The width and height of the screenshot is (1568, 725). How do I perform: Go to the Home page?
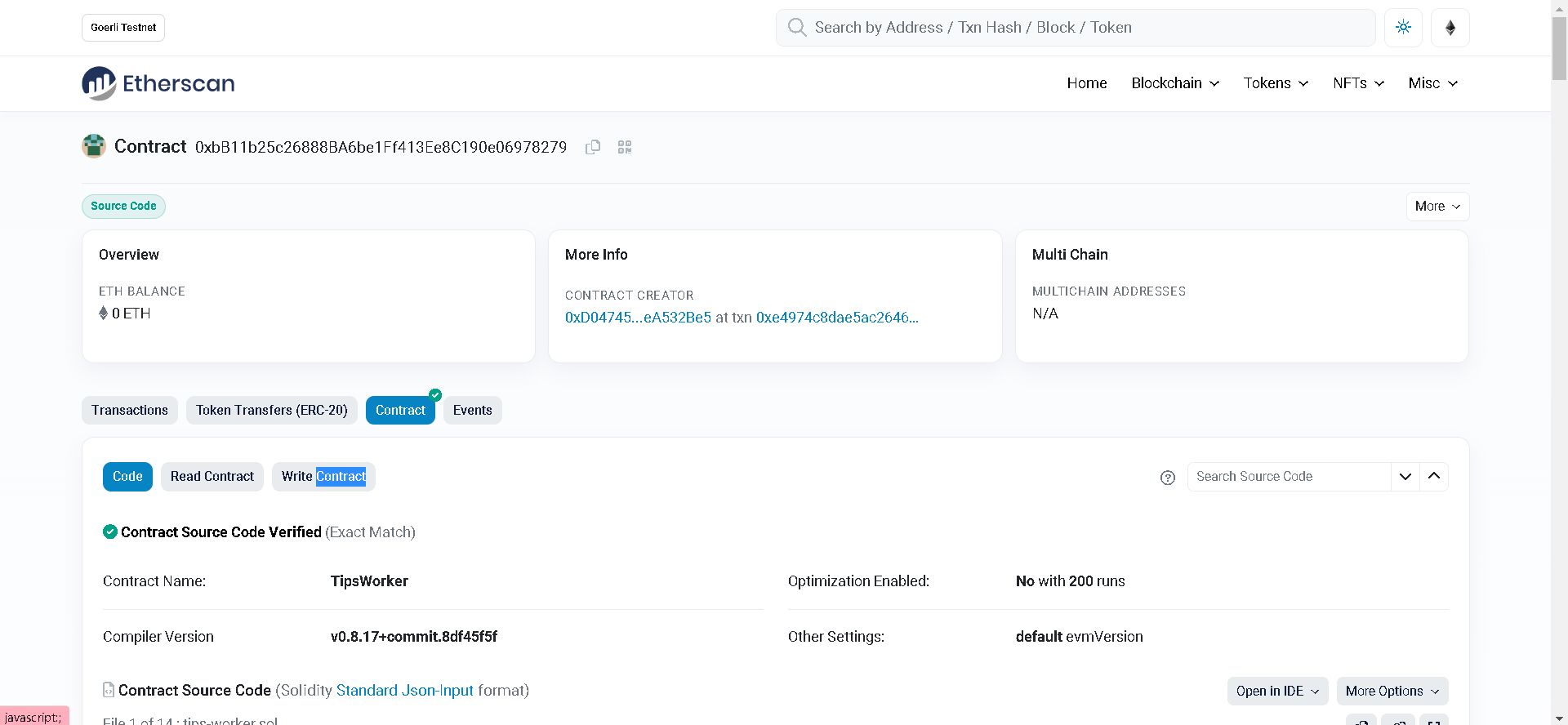tap(1087, 83)
